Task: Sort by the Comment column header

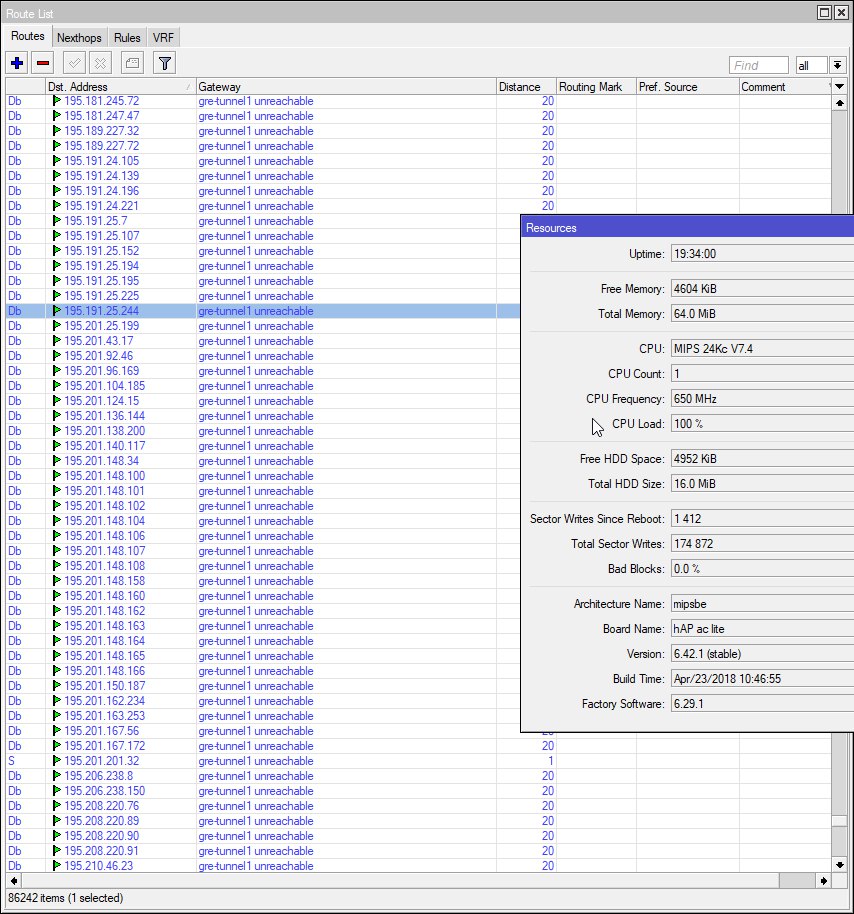Action: pyautogui.click(x=785, y=87)
